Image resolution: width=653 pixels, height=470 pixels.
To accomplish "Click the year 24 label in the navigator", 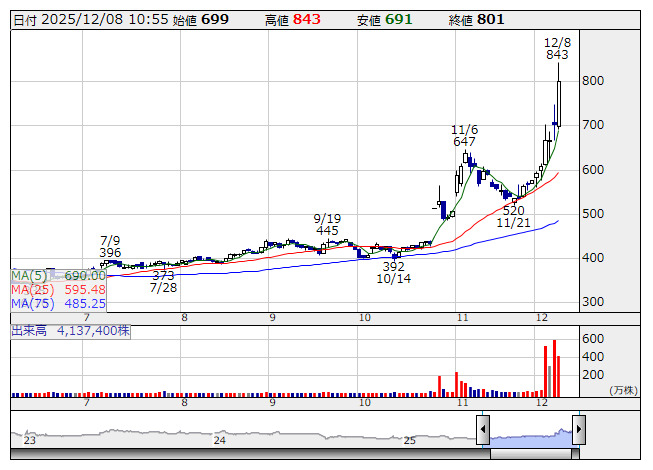I will click(220, 439).
